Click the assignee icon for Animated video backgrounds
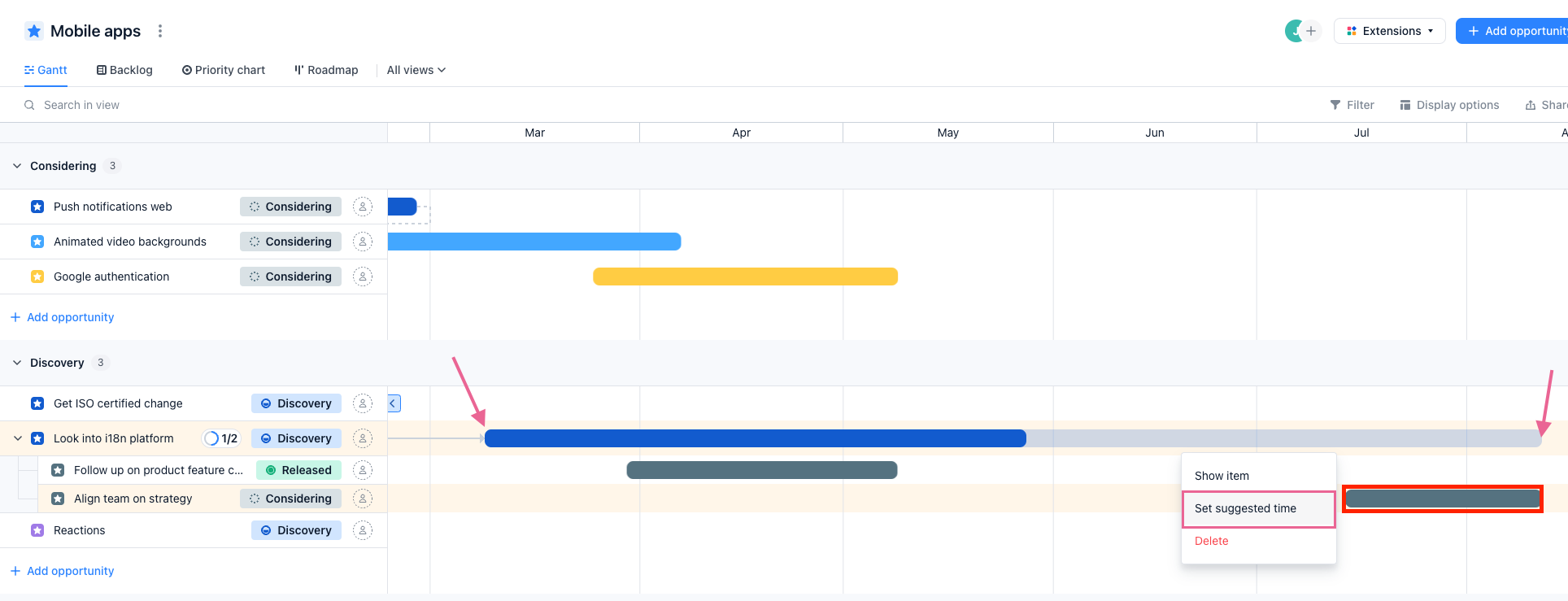The height and width of the screenshot is (601, 1568). (x=363, y=242)
